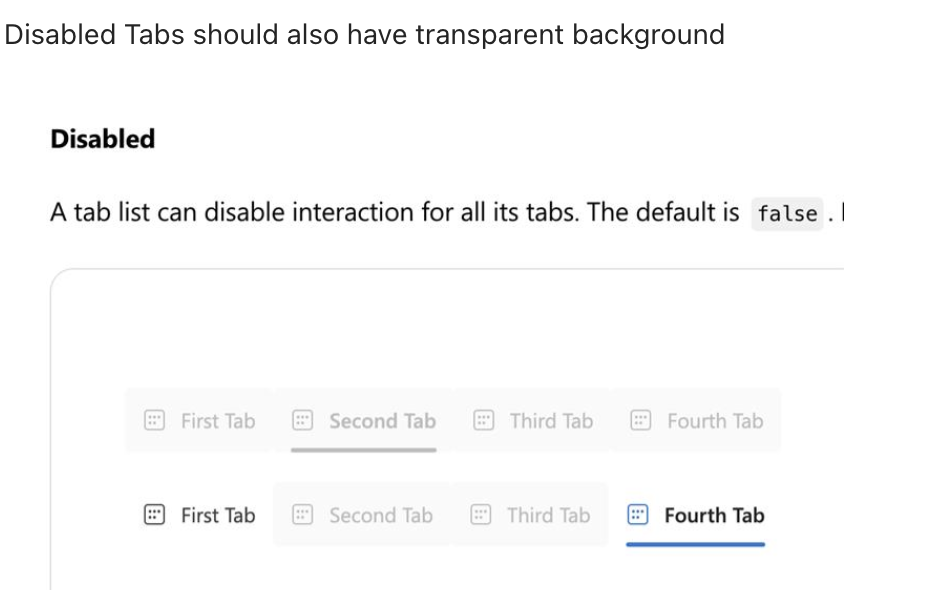
Task: Click the grid icon on bottom-row Third Tab
Action: pos(481,515)
